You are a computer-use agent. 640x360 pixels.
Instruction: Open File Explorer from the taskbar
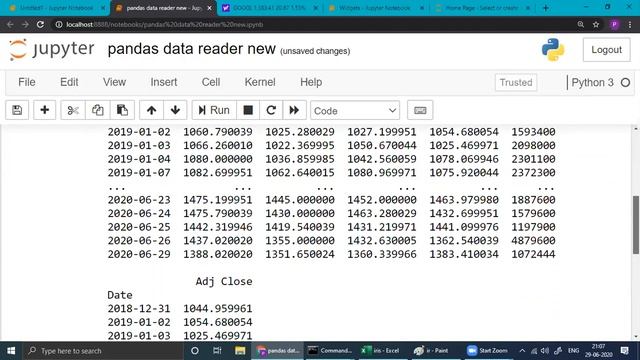(240, 351)
